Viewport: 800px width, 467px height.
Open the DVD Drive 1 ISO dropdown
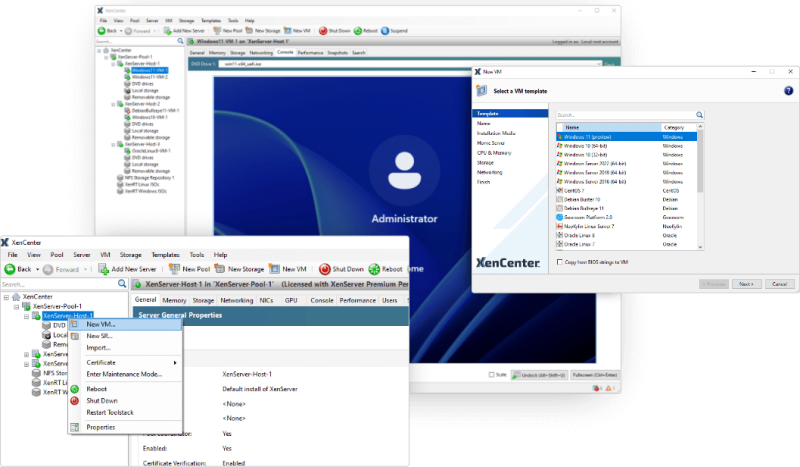(598, 64)
